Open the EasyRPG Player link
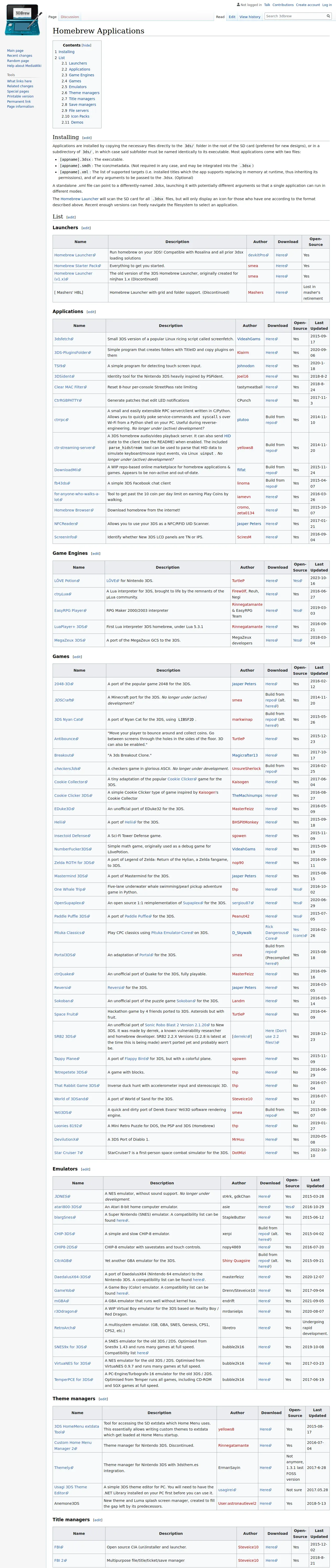336x1568 pixels. (70, 610)
